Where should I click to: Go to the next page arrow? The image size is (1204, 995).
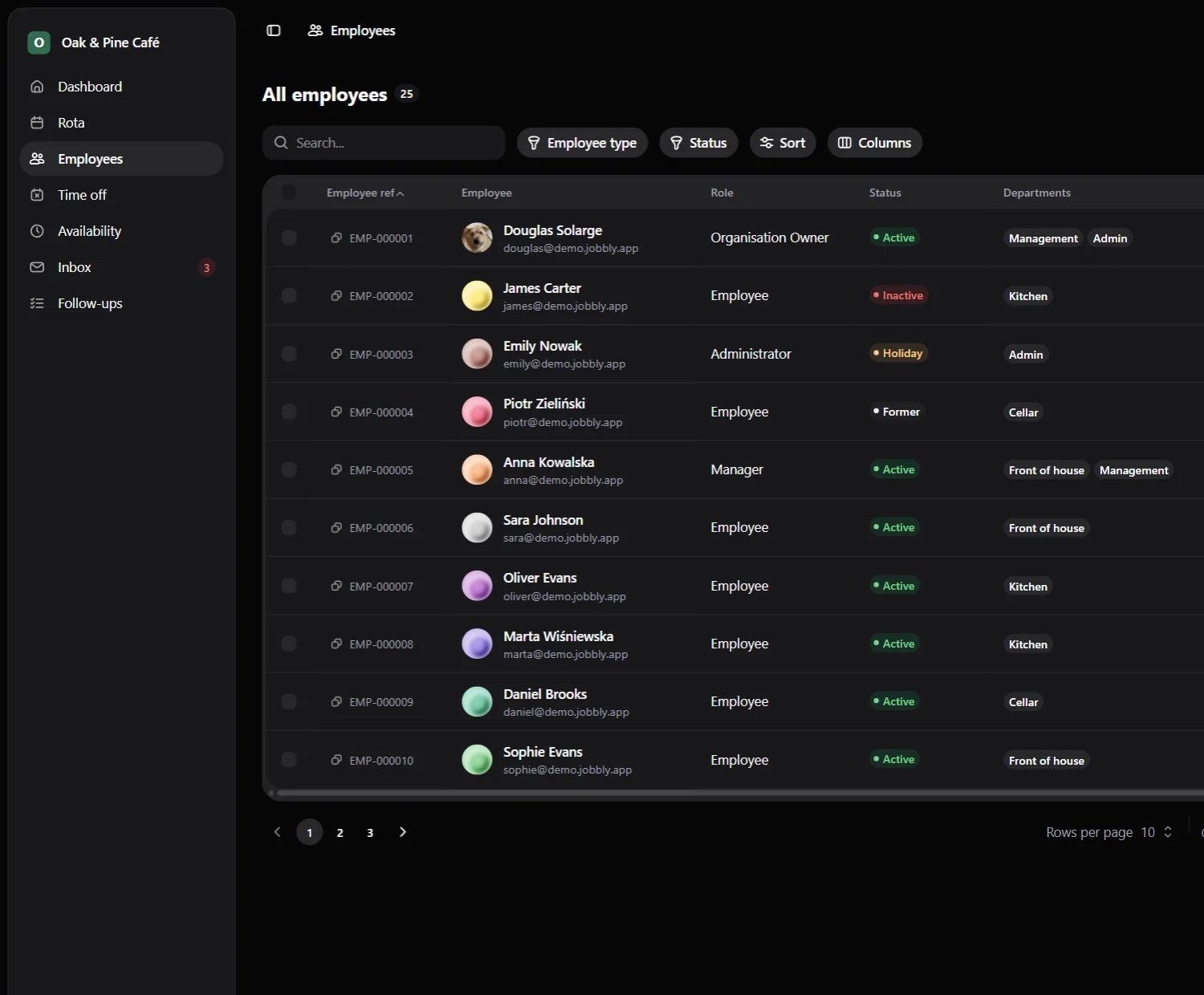pyautogui.click(x=403, y=832)
